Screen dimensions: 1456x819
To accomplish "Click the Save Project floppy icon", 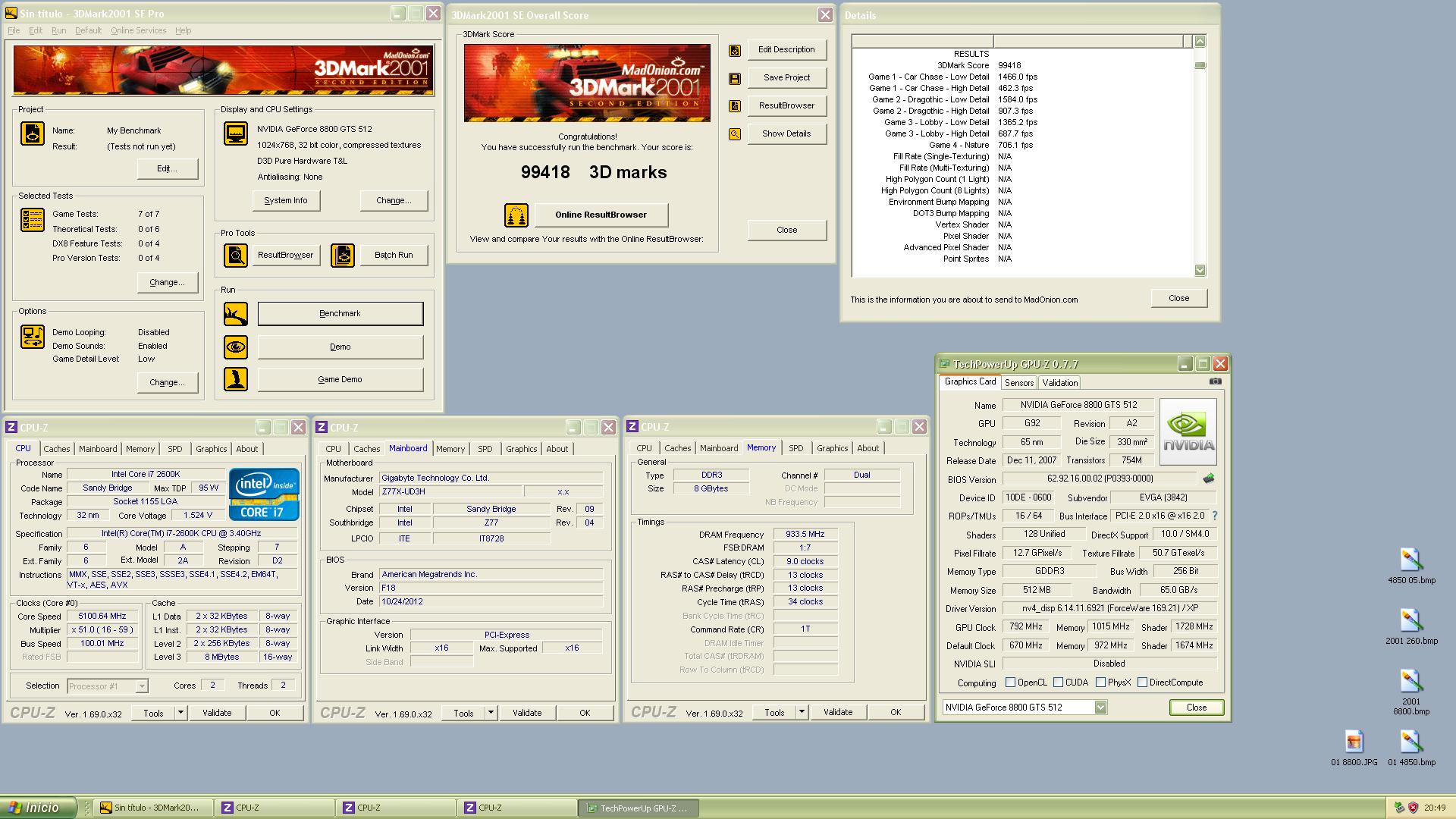I will point(735,78).
